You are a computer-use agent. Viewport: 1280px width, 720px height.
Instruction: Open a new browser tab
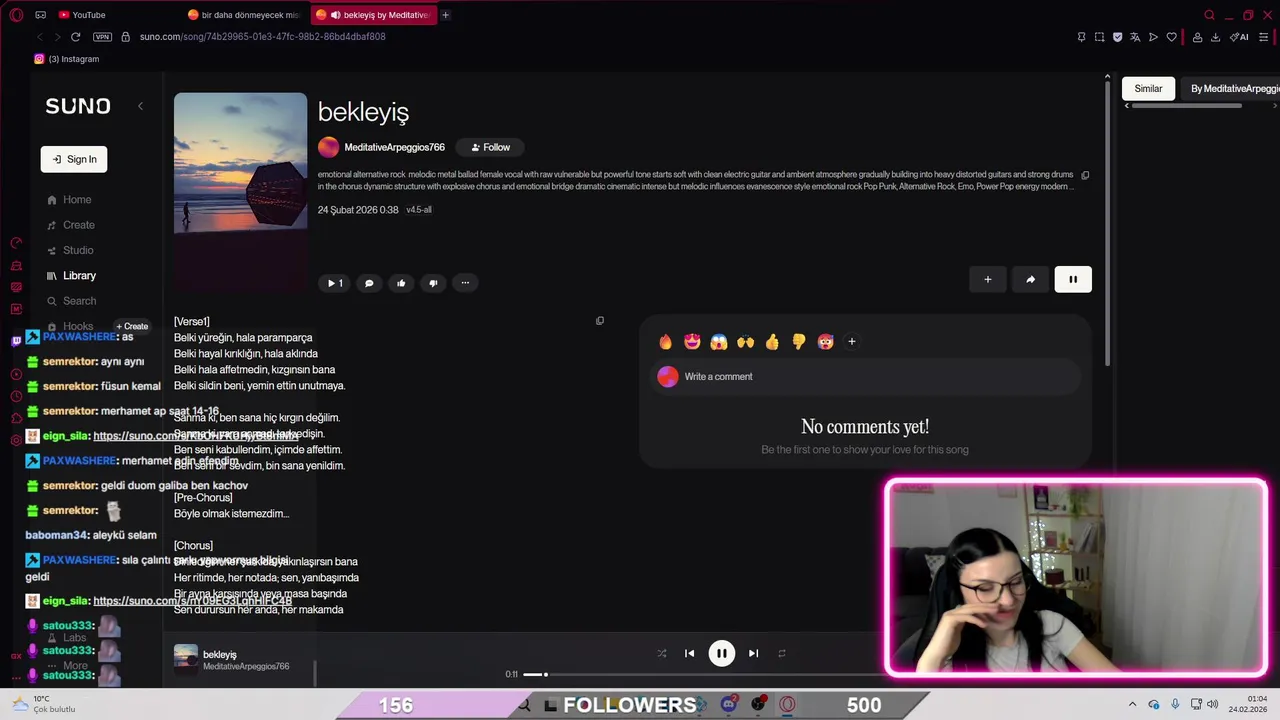coord(445,15)
